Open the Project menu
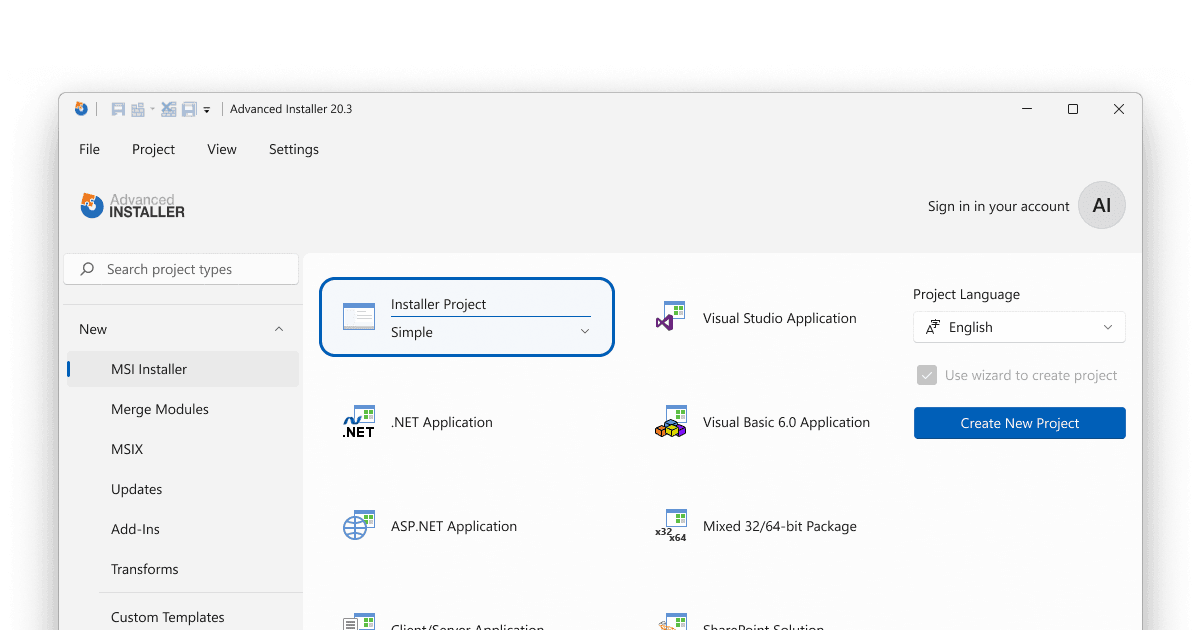The width and height of the screenshot is (1200, 630). (x=153, y=149)
